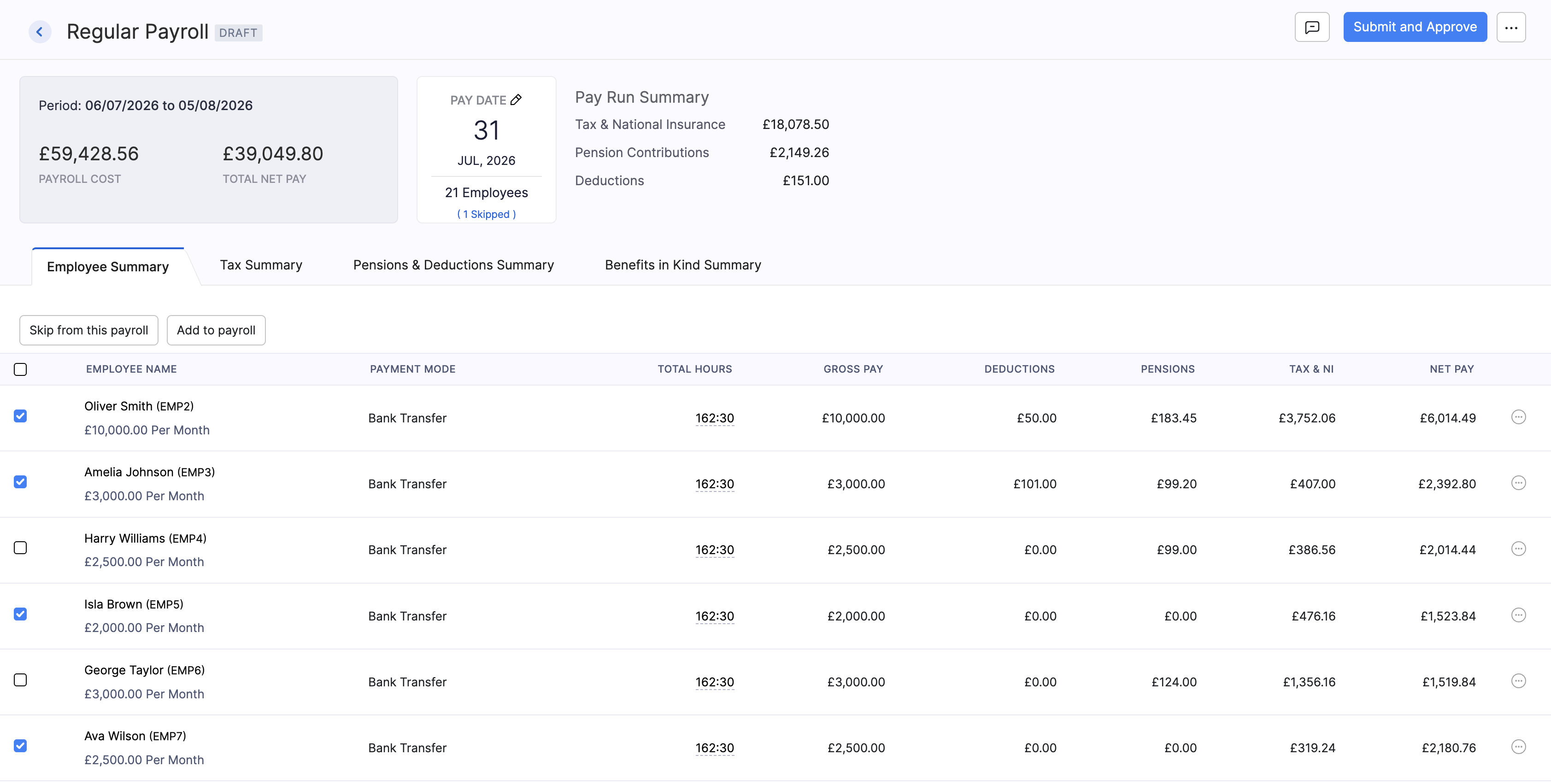The width and height of the screenshot is (1551, 784).
Task: Click Harry Williams's pensions £99.00
Action: 1176,550
